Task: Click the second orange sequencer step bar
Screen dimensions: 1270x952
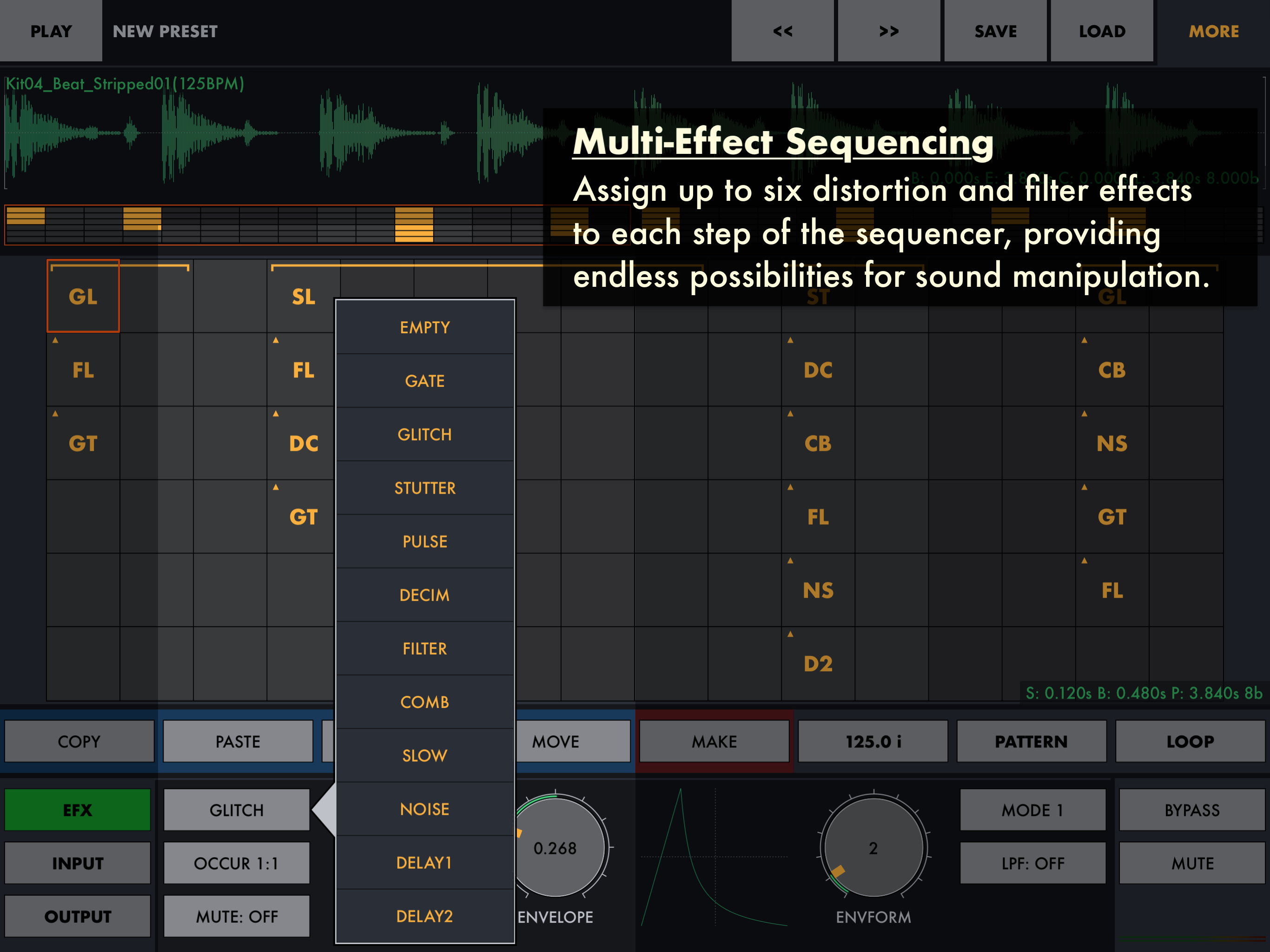Action: click(x=142, y=219)
